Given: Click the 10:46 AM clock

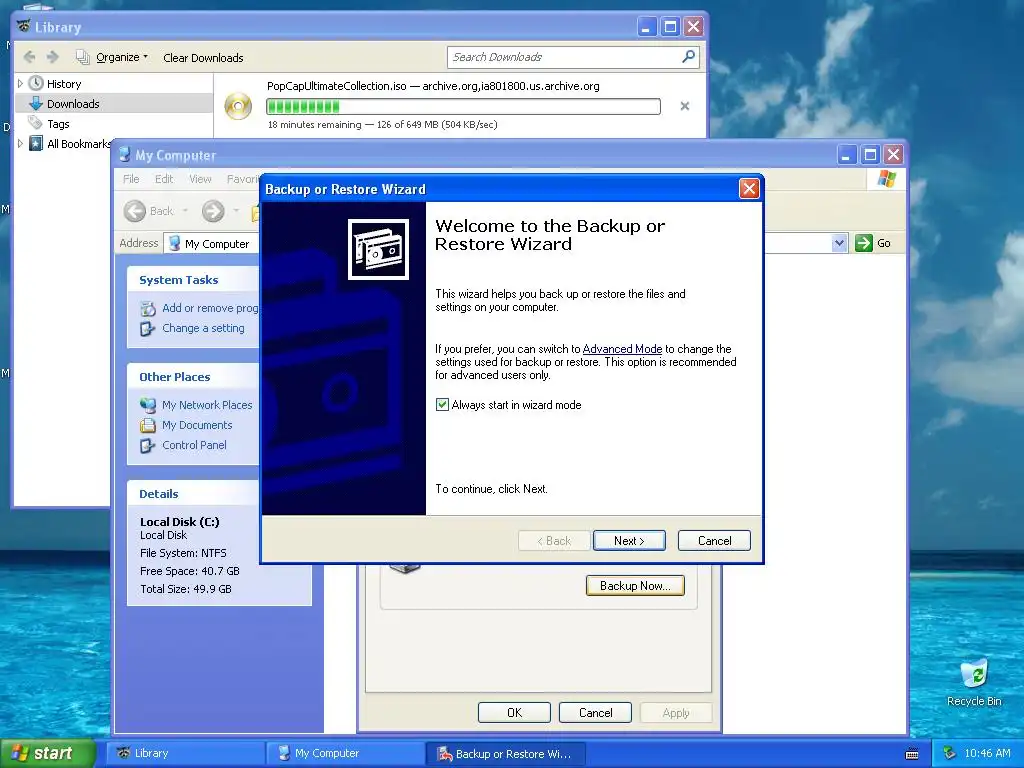Looking at the screenshot, I should pos(987,754).
